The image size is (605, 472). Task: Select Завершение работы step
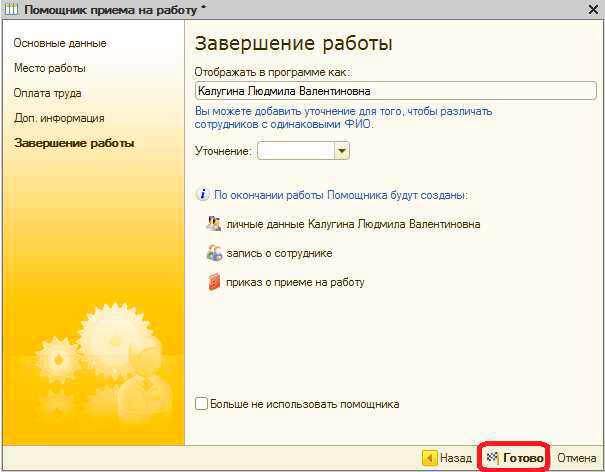[74, 143]
